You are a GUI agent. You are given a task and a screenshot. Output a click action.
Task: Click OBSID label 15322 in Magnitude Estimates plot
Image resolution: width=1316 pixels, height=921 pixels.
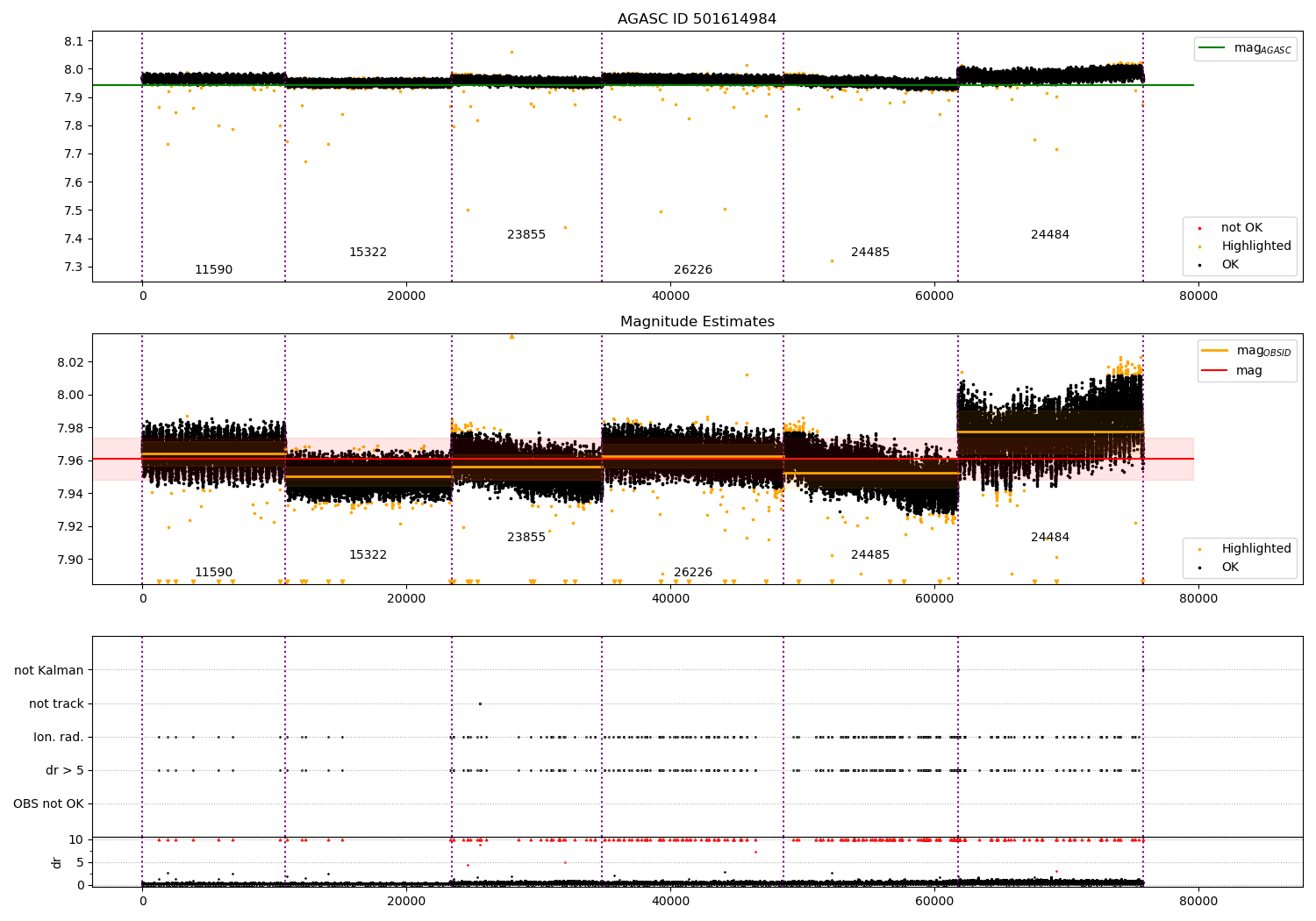368,555
